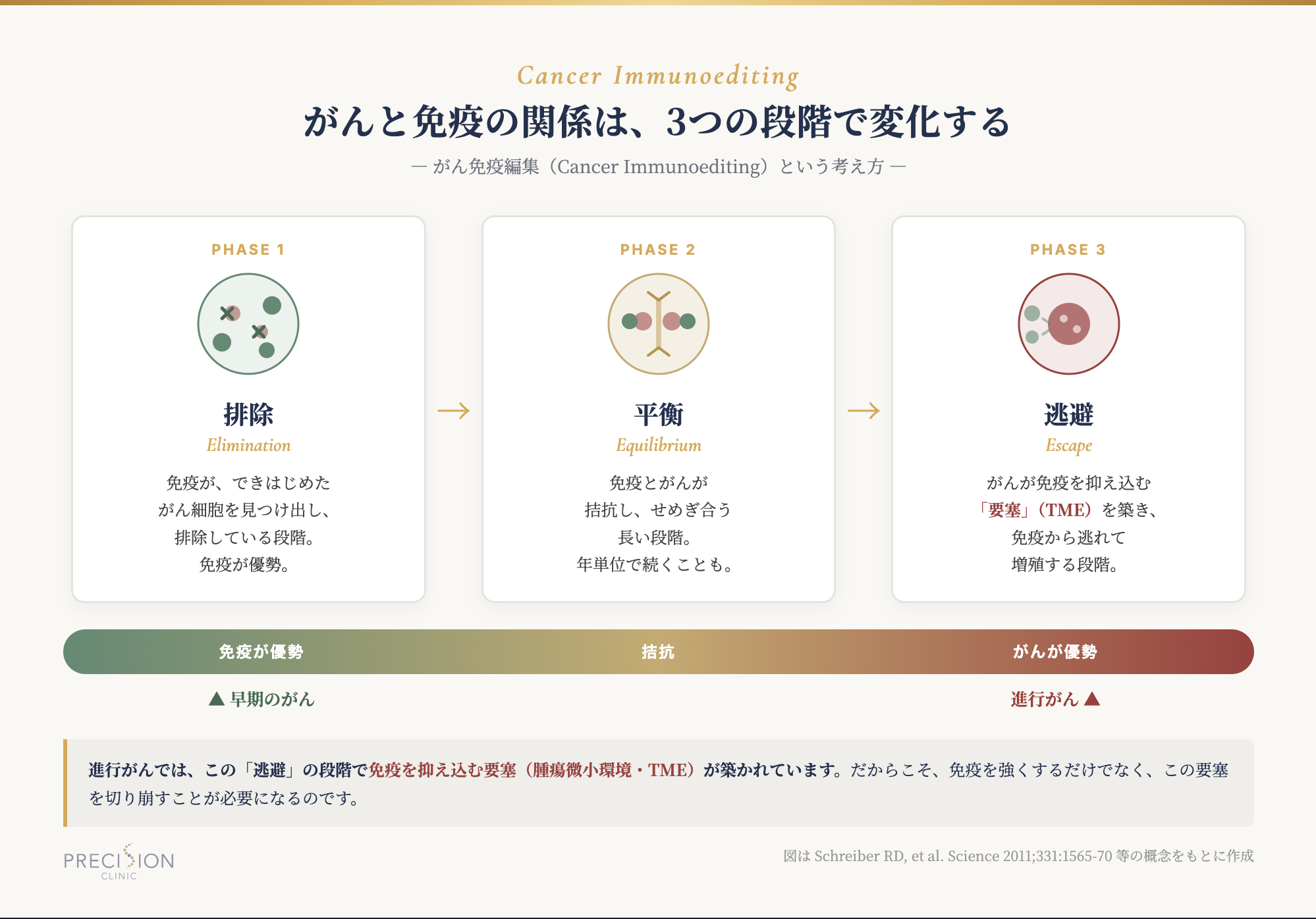Click 免疫が優勢 on the gradient bar

click(x=261, y=652)
